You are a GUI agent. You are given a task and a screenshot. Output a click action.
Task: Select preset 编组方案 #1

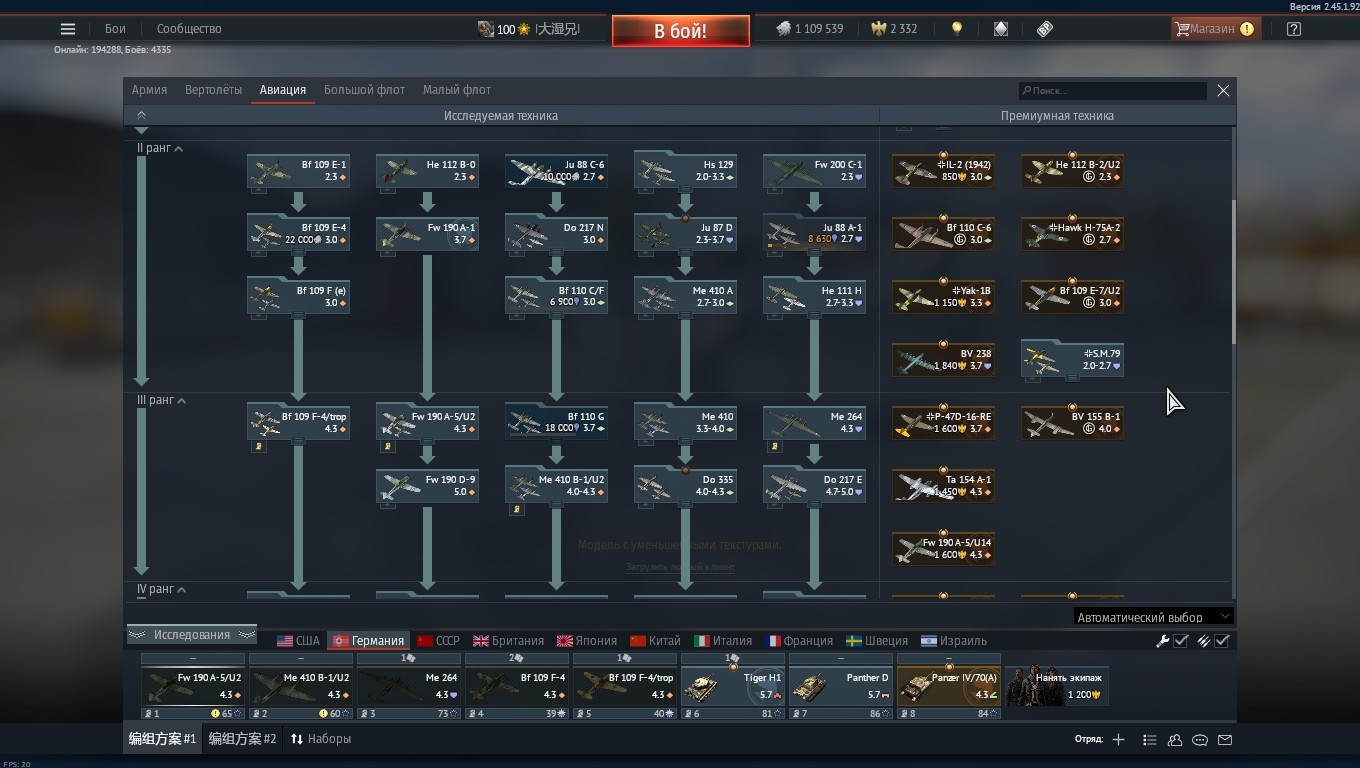click(163, 739)
